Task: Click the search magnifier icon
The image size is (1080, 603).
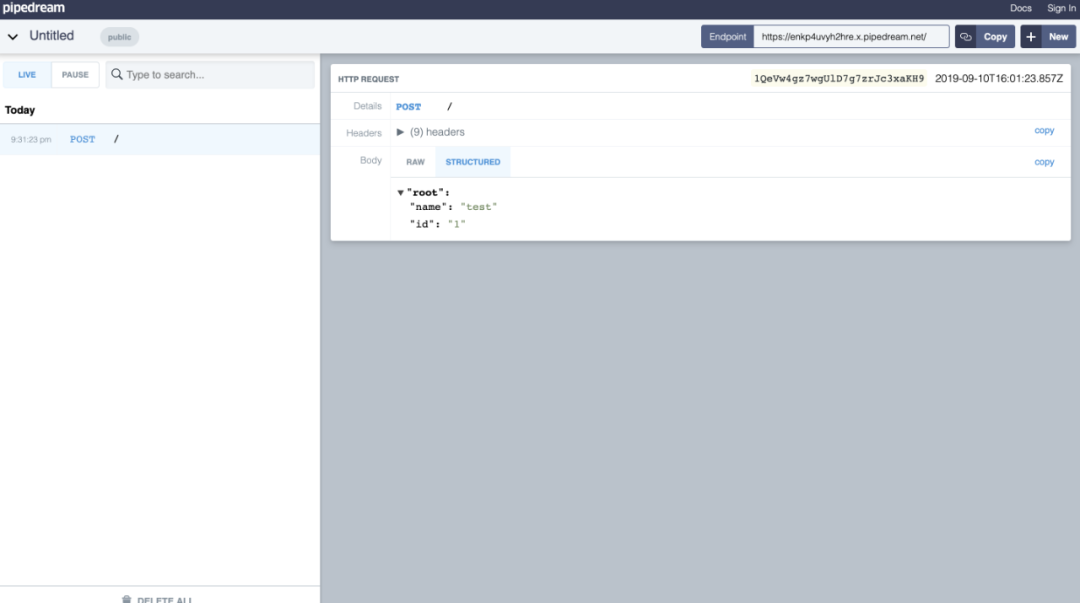Action: coord(117,74)
